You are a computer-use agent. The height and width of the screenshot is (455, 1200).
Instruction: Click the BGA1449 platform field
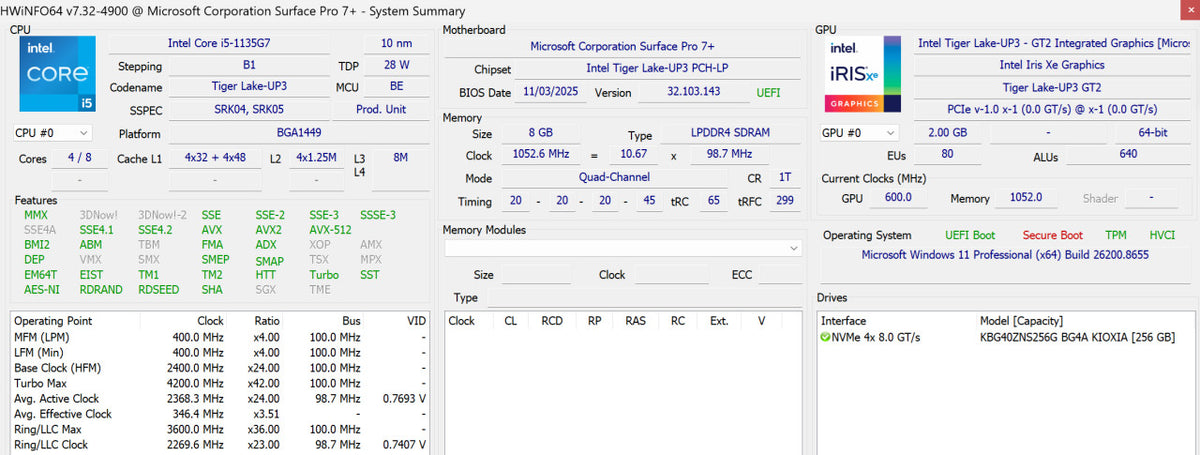tap(298, 133)
